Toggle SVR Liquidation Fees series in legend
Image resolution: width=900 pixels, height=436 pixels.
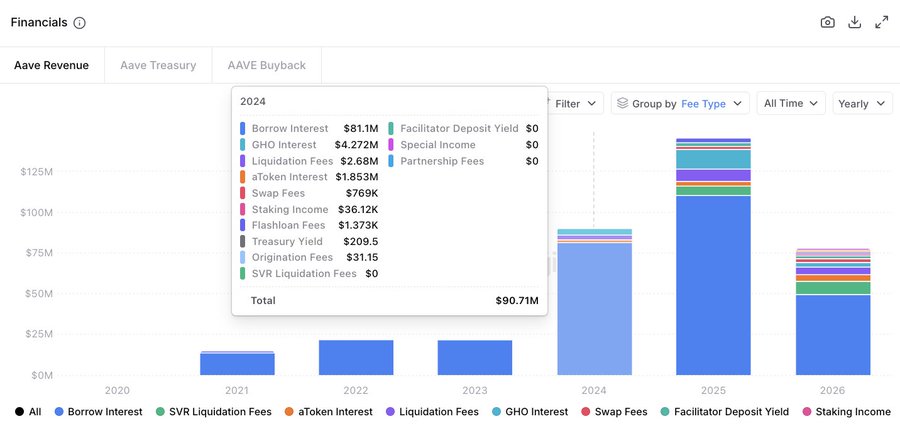214,411
